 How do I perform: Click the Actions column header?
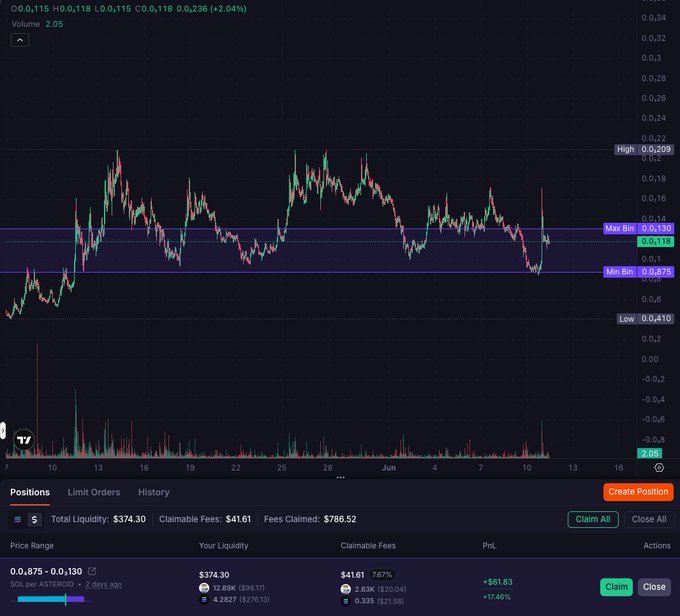click(657, 546)
